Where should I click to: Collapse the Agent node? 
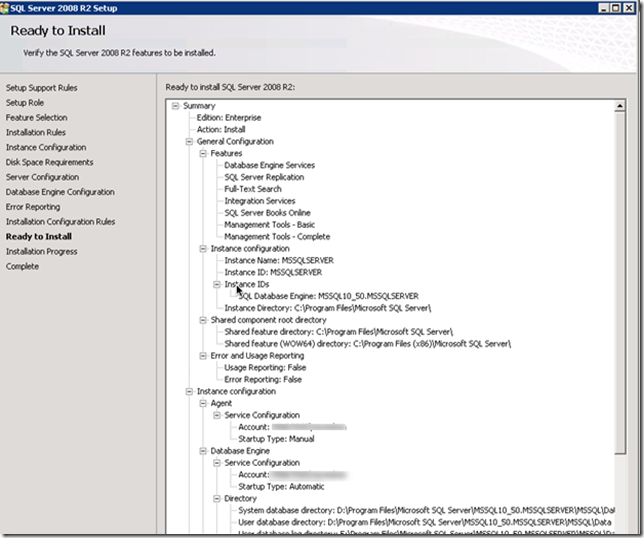point(203,403)
